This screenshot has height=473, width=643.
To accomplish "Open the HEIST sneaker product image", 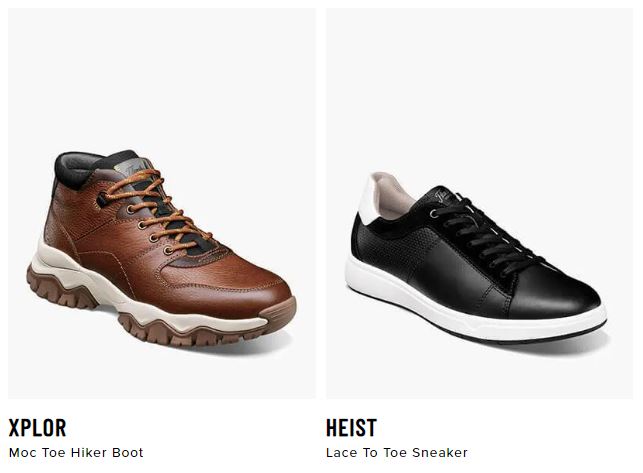I will (479, 203).
